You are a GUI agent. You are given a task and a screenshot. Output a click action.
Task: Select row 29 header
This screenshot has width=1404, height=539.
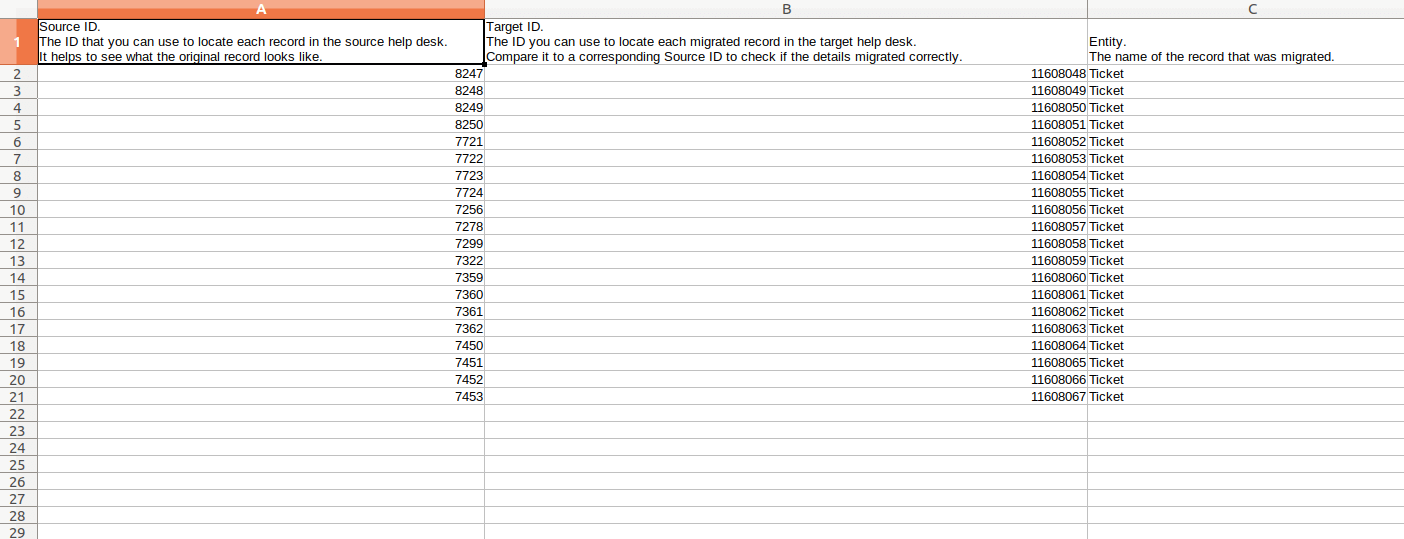tap(18, 532)
